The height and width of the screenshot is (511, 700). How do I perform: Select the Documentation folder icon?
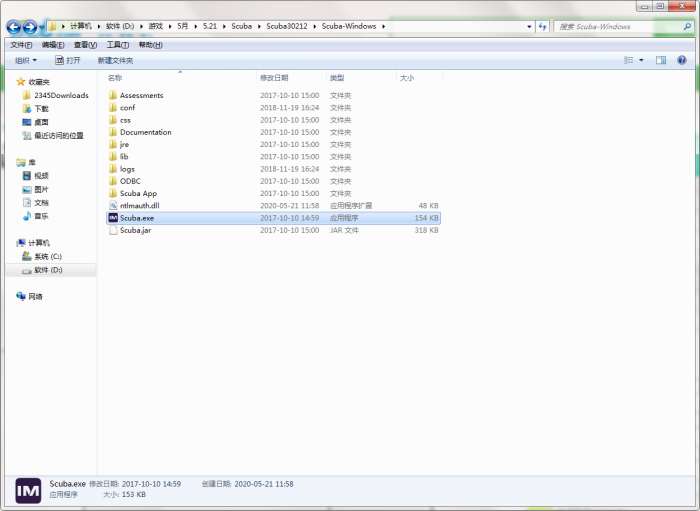(x=113, y=132)
